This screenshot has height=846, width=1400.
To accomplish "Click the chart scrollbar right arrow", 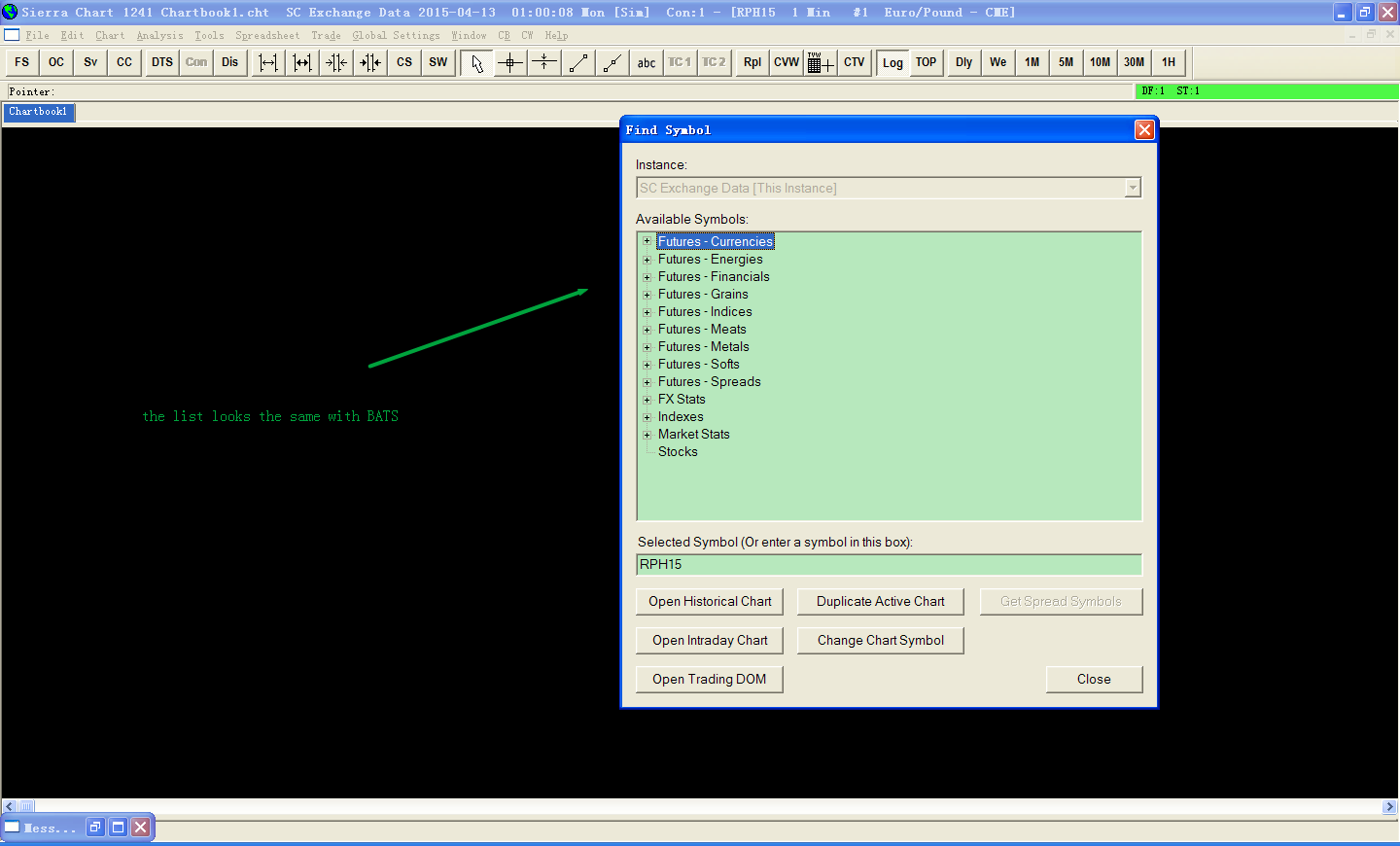I will click(1389, 806).
